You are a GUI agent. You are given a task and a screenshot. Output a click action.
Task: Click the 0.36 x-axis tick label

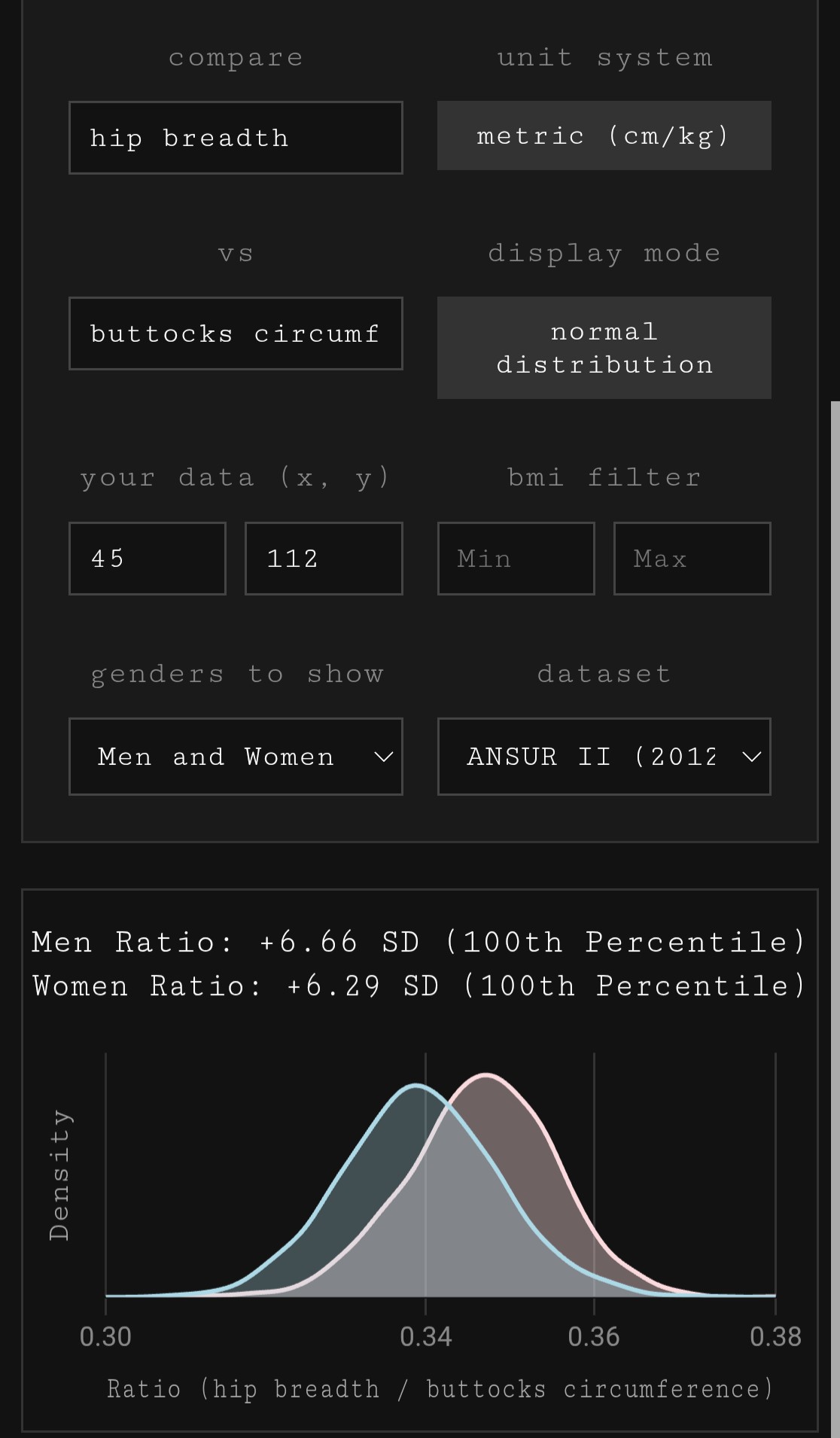point(594,1337)
